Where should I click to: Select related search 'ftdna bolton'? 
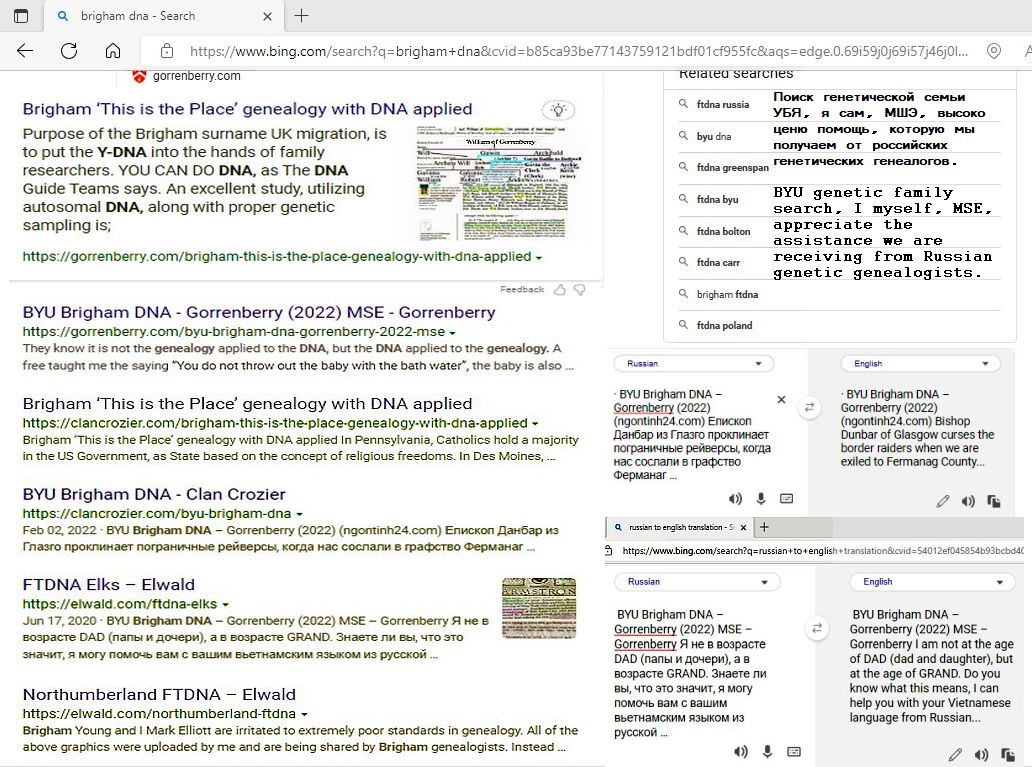coord(723,231)
